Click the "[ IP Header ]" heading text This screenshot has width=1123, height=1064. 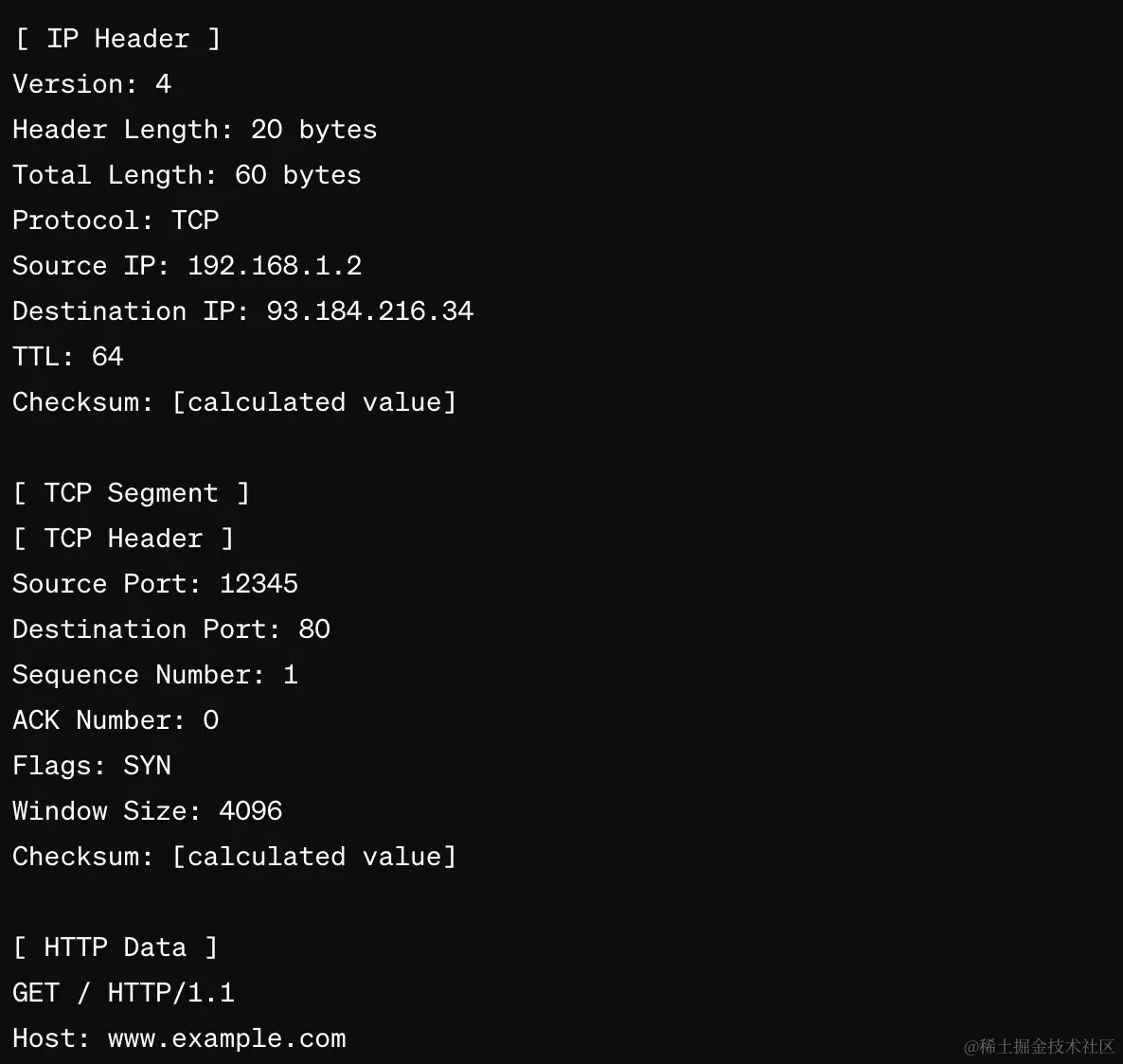click(117, 39)
